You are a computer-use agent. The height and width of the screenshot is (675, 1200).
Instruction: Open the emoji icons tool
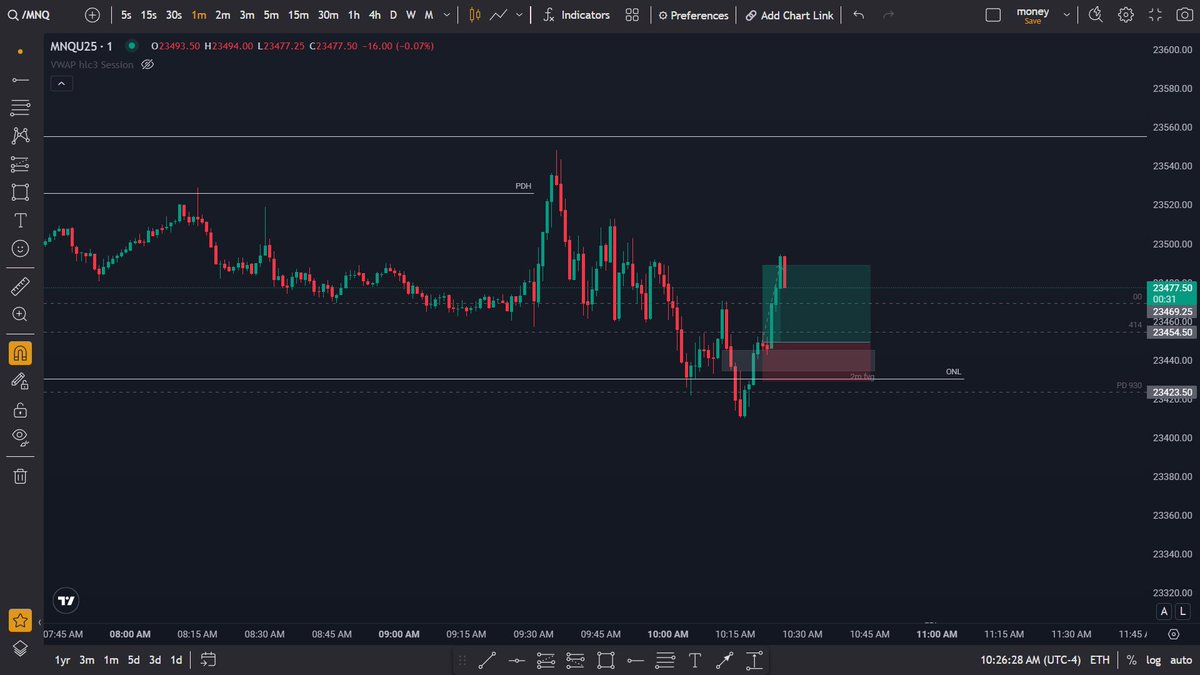click(20, 248)
